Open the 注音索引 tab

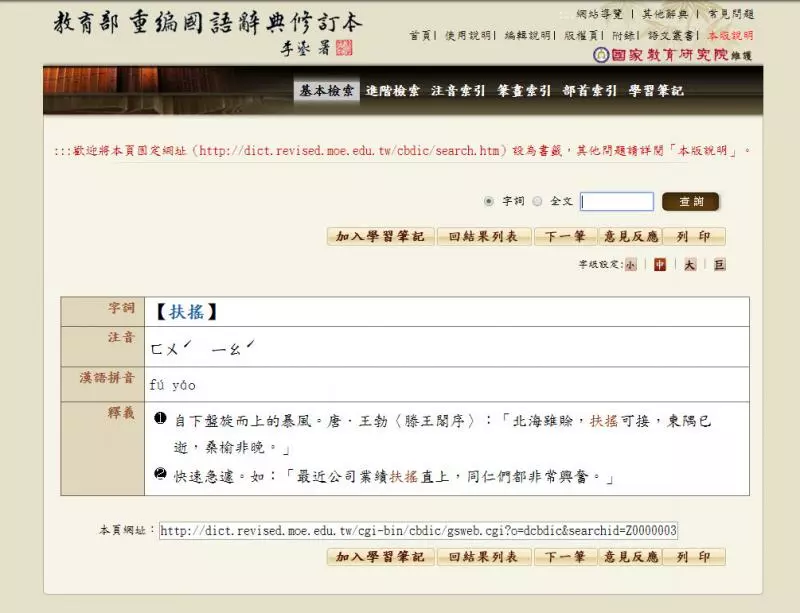(x=458, y=91)
